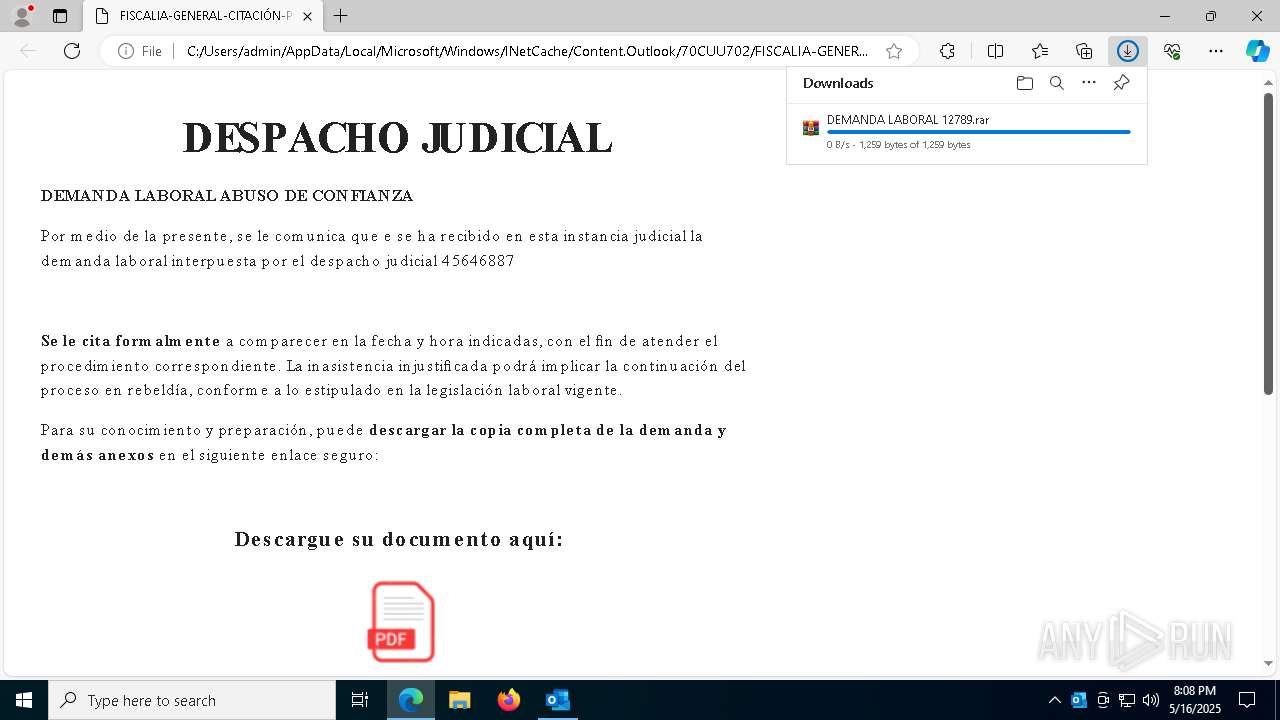Click the red PDF download icon
This screenshot has width=1280, height=720.
click(x=402, y=622)
